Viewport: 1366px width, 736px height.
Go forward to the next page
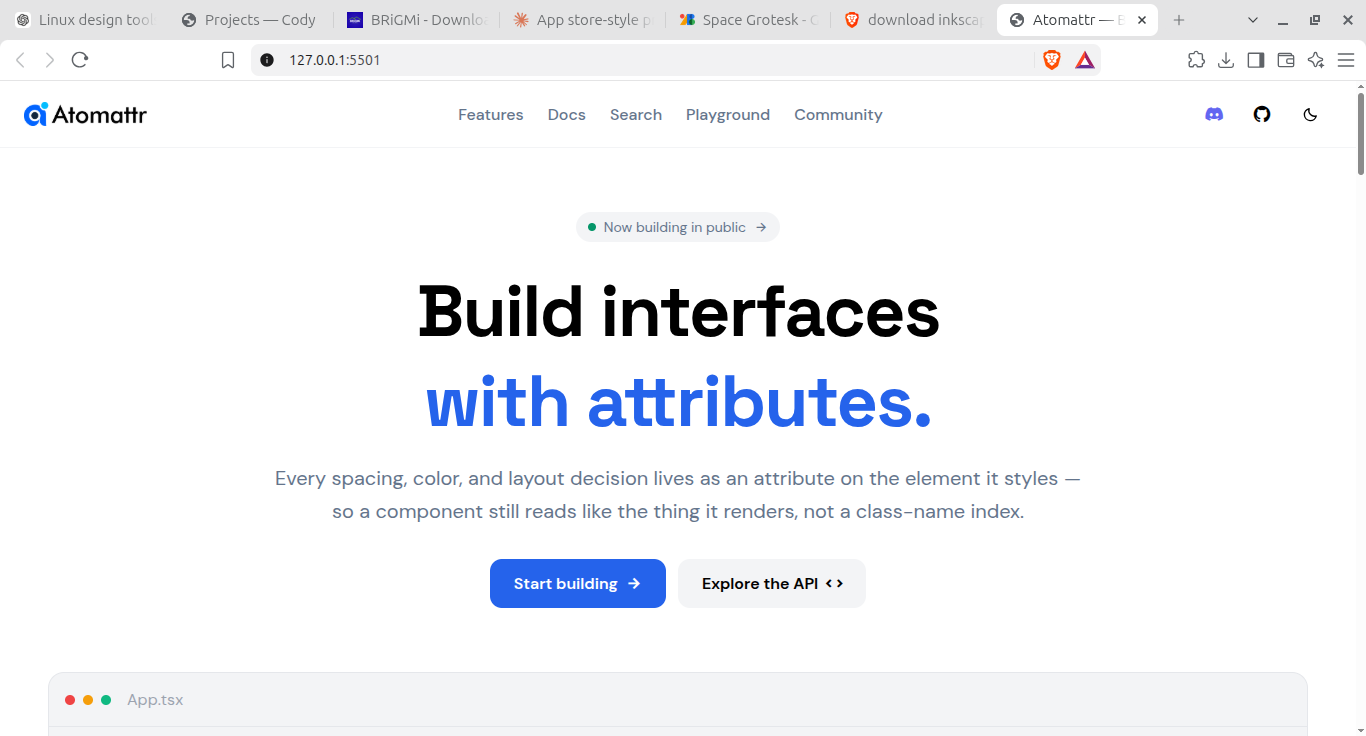pos(50,60)
